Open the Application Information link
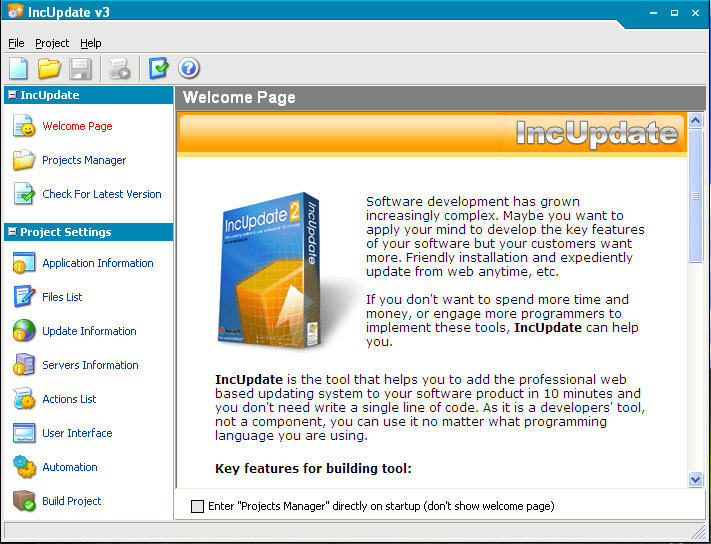The width and height of the screenshot is (711, 544). [97, 263]
